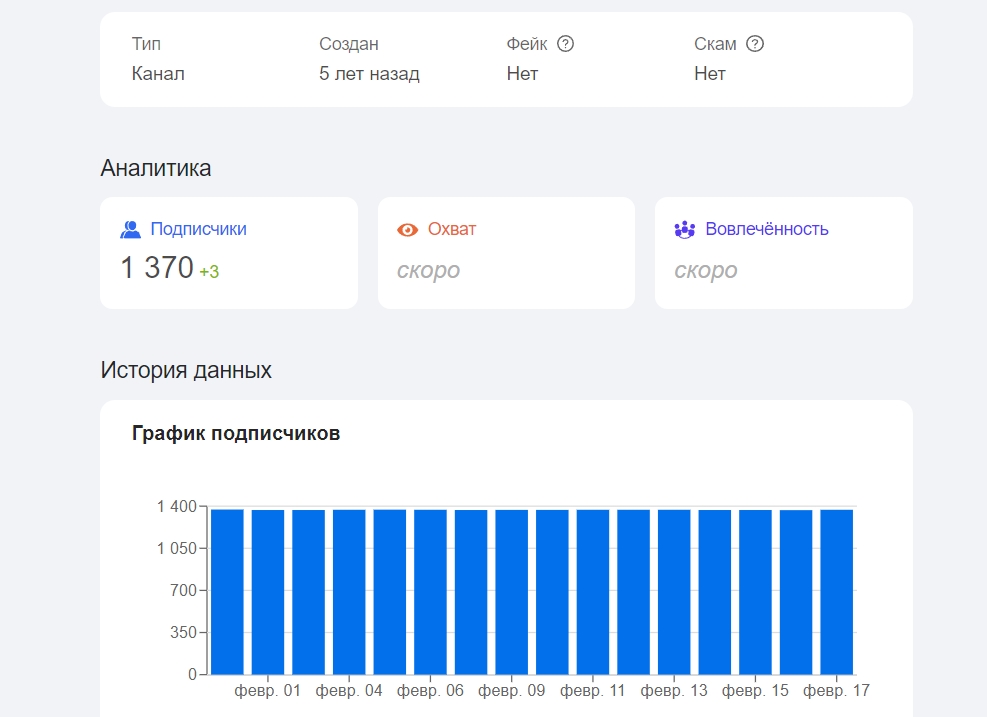Click the eye icon next to Охват

pos(407,230)
